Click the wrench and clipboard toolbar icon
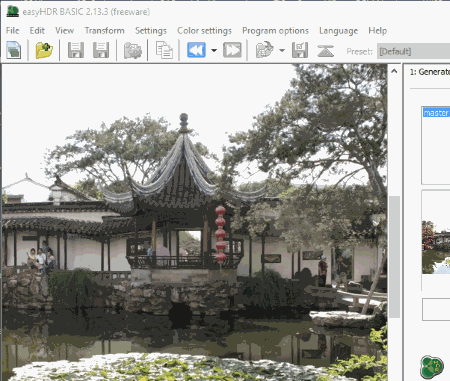Viewport: 450px width, 381px height. [264, 50]
